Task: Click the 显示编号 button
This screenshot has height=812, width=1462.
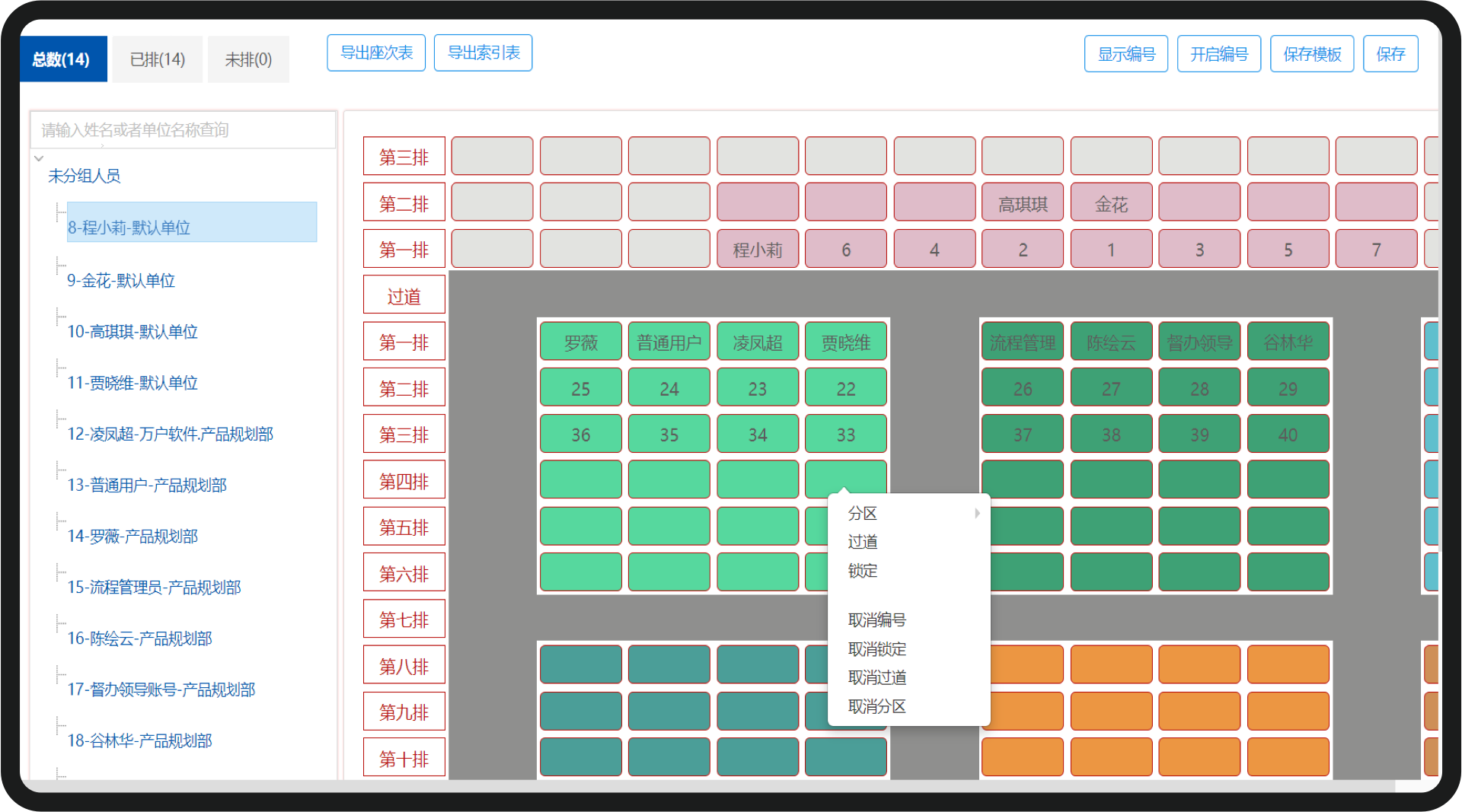Action: (1125, 54)
